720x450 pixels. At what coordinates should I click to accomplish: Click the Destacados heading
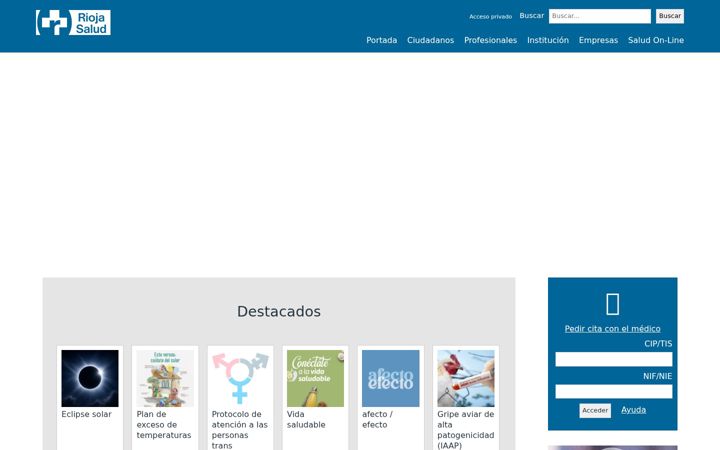click(x=279, y=311)
